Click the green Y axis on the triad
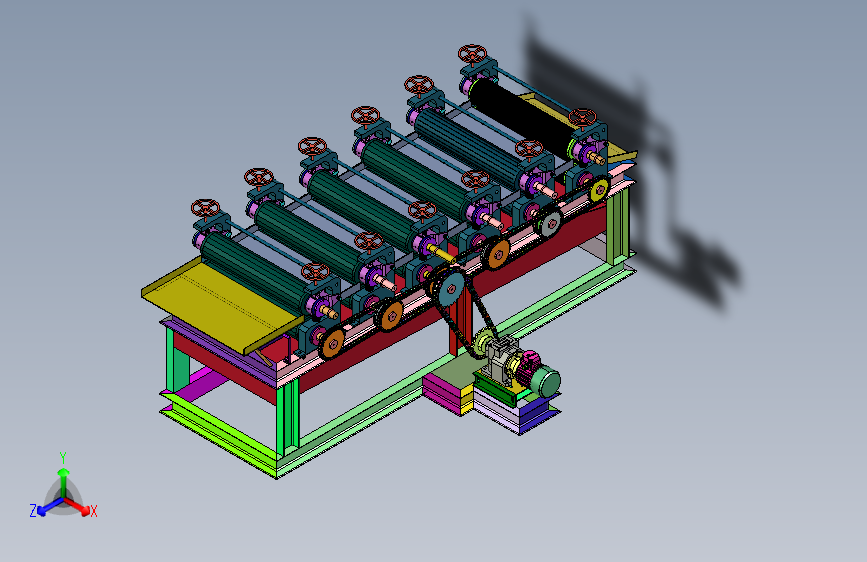Viewport: 867px width, 562px height. tap(64, 481)
